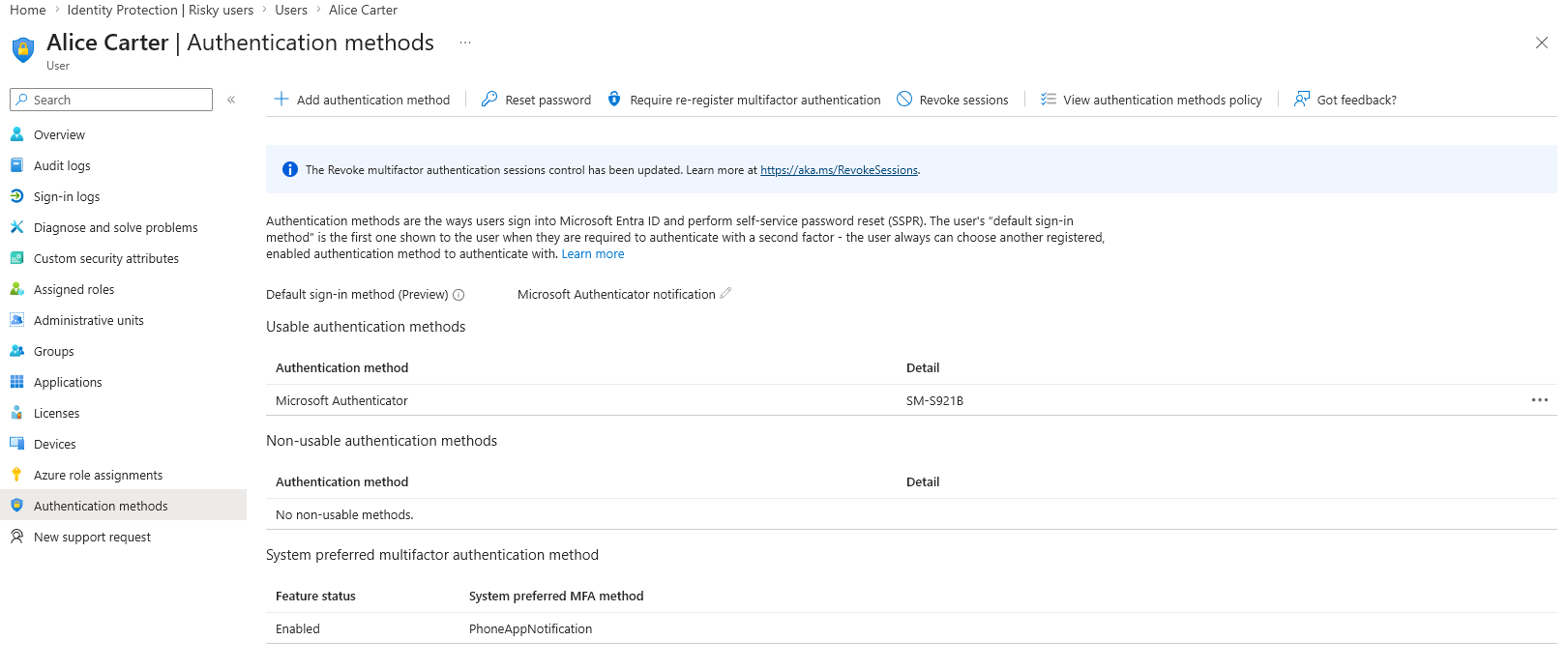Focus the sidebar Search field
Screen dimensions: 1568x670
[111, 100]
